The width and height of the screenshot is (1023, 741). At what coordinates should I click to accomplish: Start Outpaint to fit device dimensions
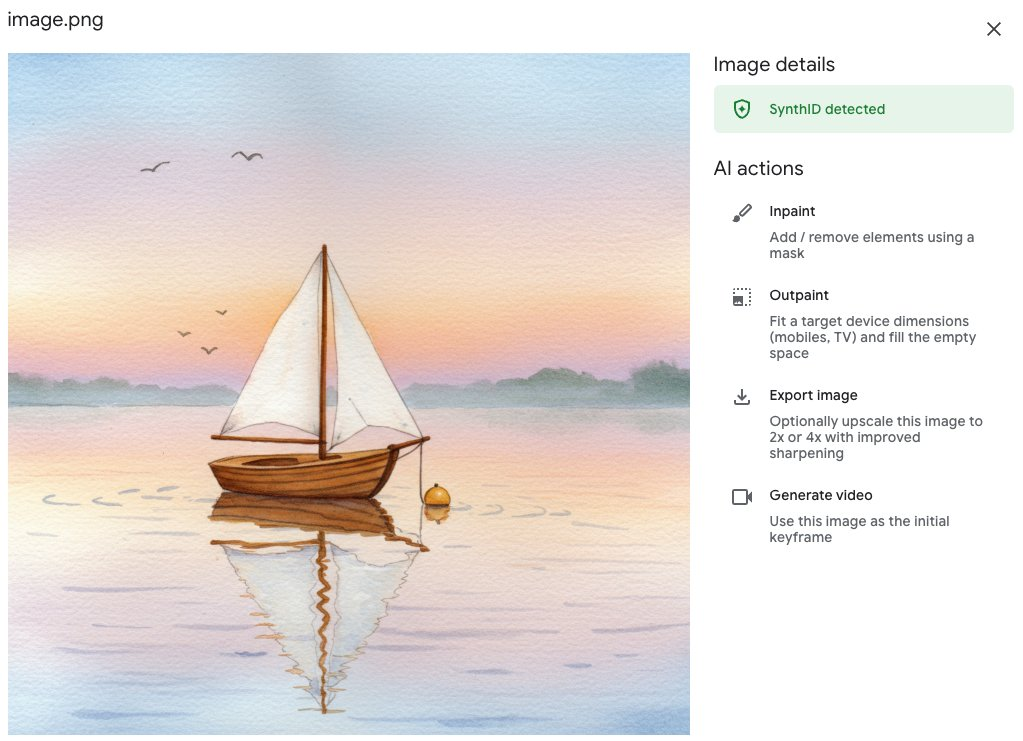[799, 295]
